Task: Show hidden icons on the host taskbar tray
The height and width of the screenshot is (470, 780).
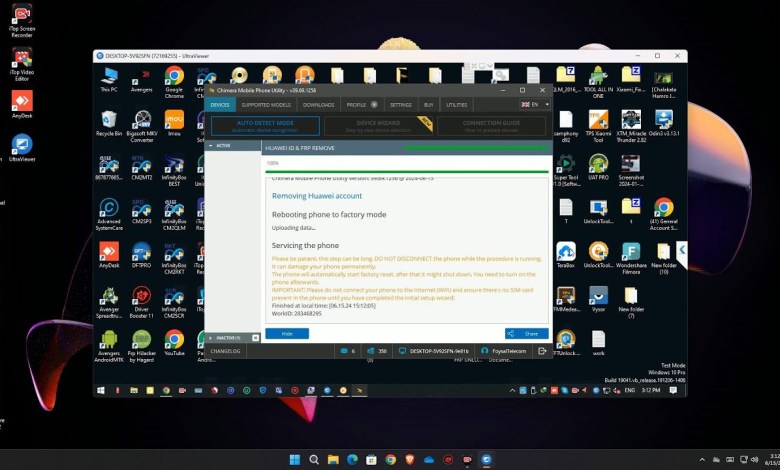Action: [x=702, y=460]
